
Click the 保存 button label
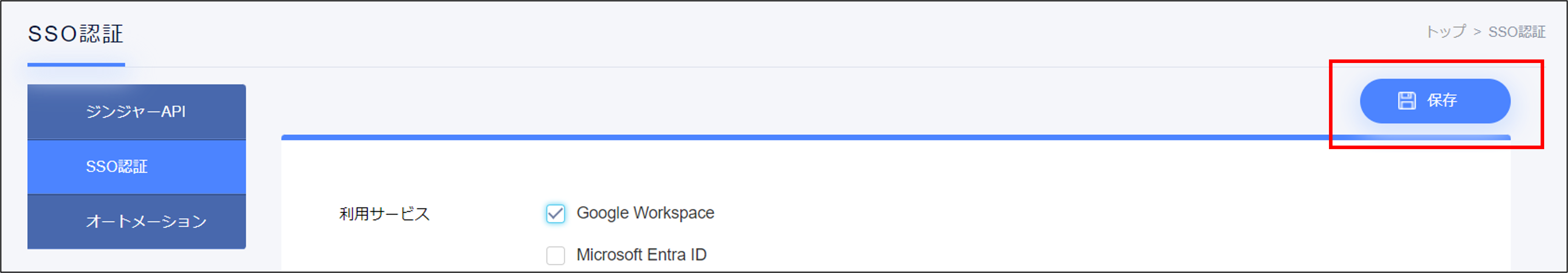coord(1442,100)
